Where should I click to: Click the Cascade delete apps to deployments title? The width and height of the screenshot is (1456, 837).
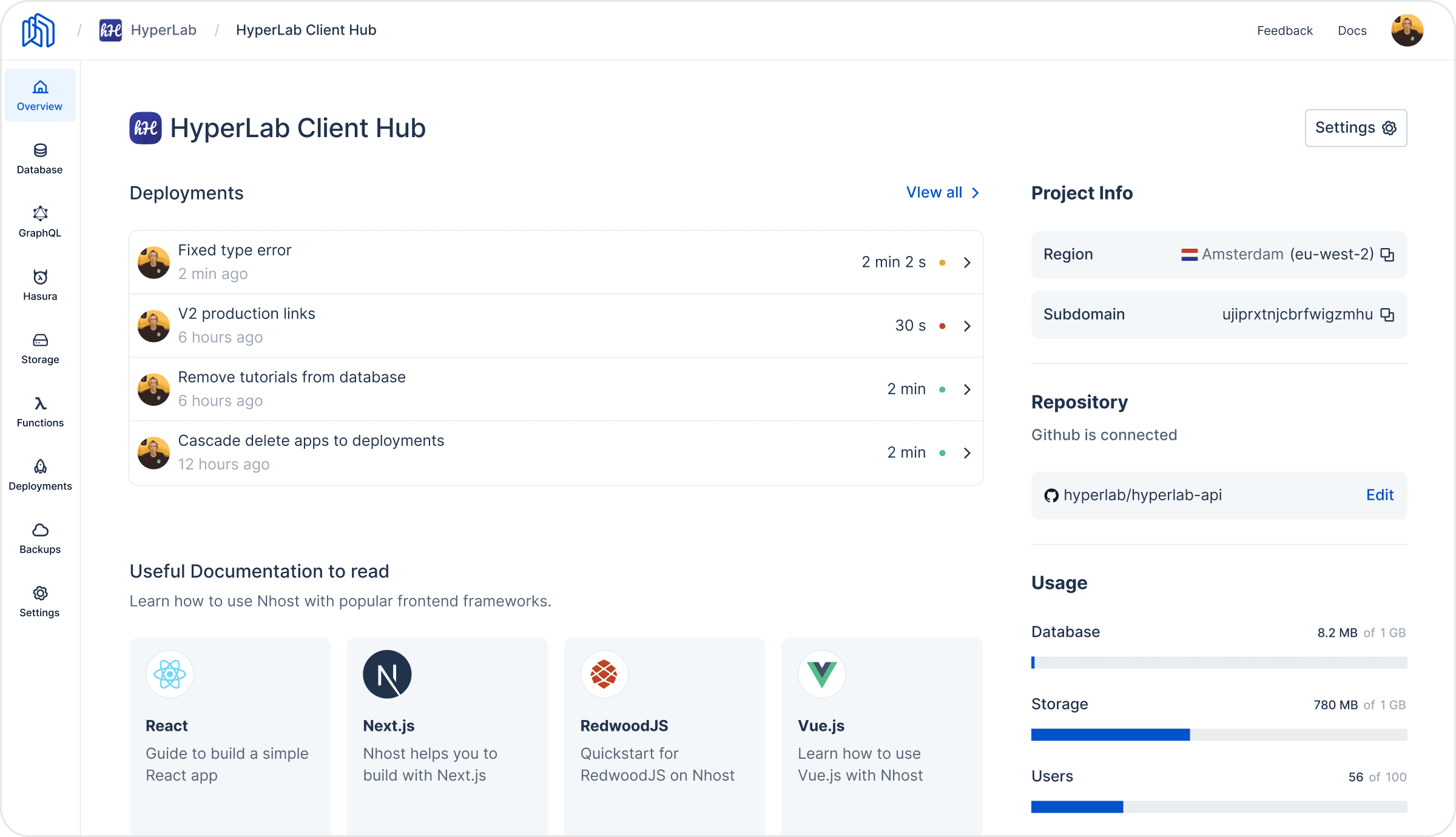[311, 441]
